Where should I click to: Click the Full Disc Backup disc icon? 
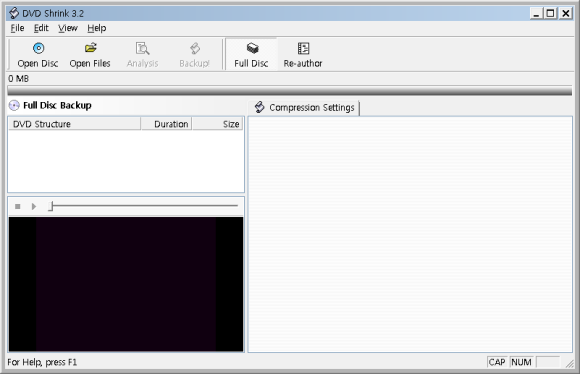14,105
